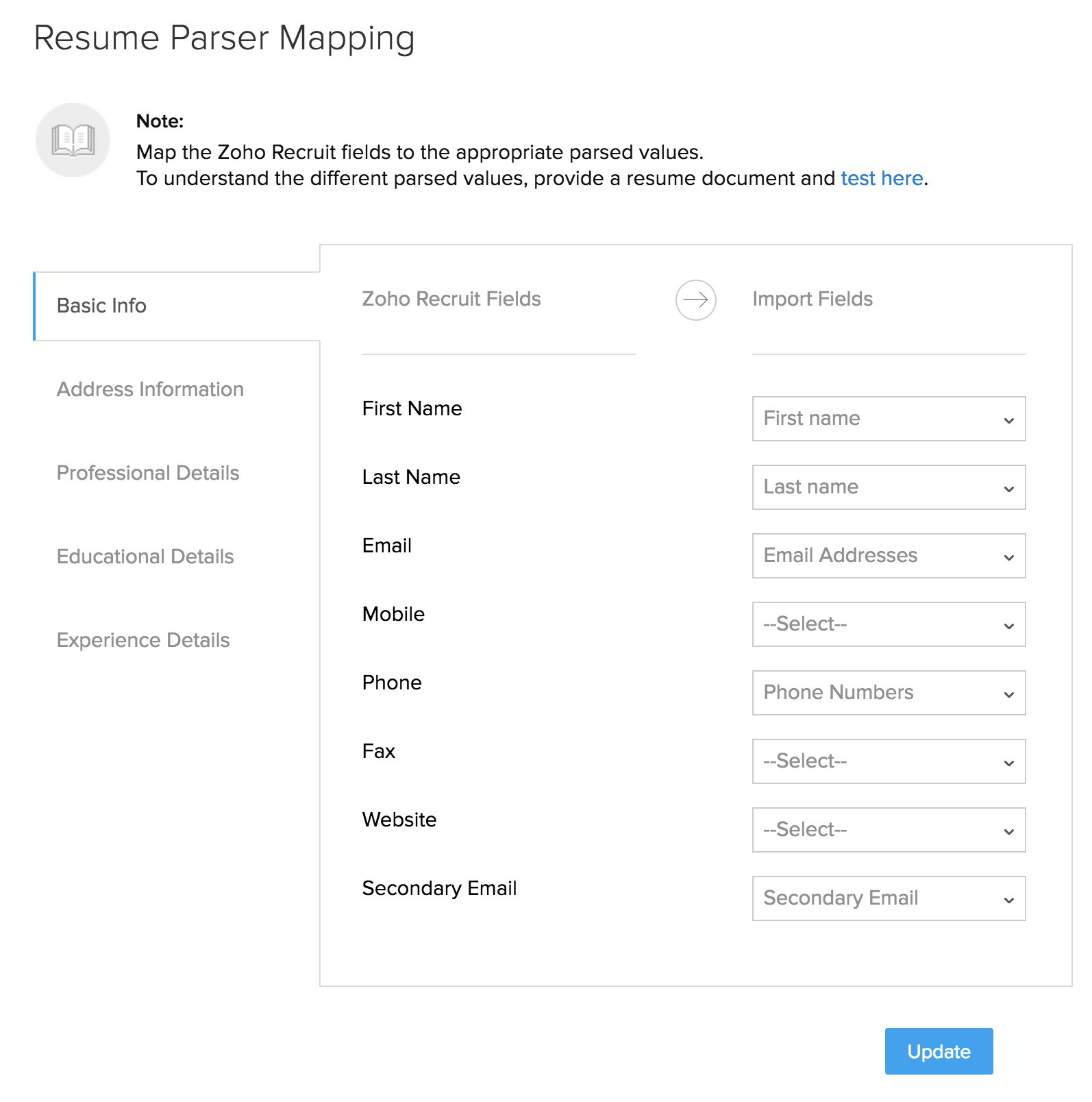The width and height of the screenshot is (1092, 1102).
Task: Switch to Address Information tab
Action: click(150, 389)
